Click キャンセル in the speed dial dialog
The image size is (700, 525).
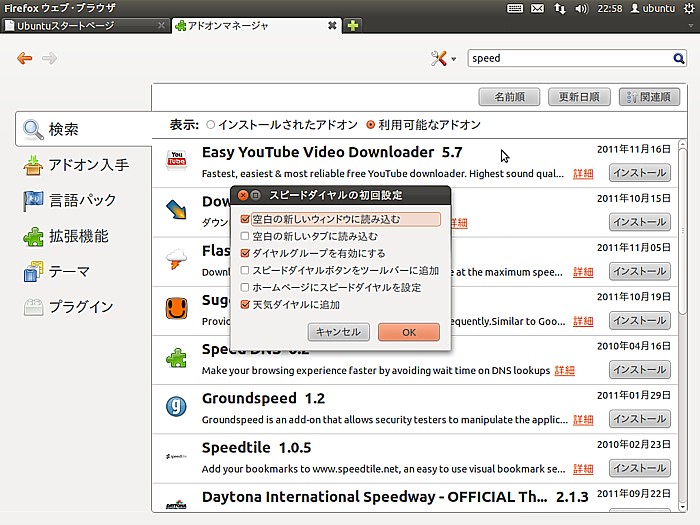338,332
